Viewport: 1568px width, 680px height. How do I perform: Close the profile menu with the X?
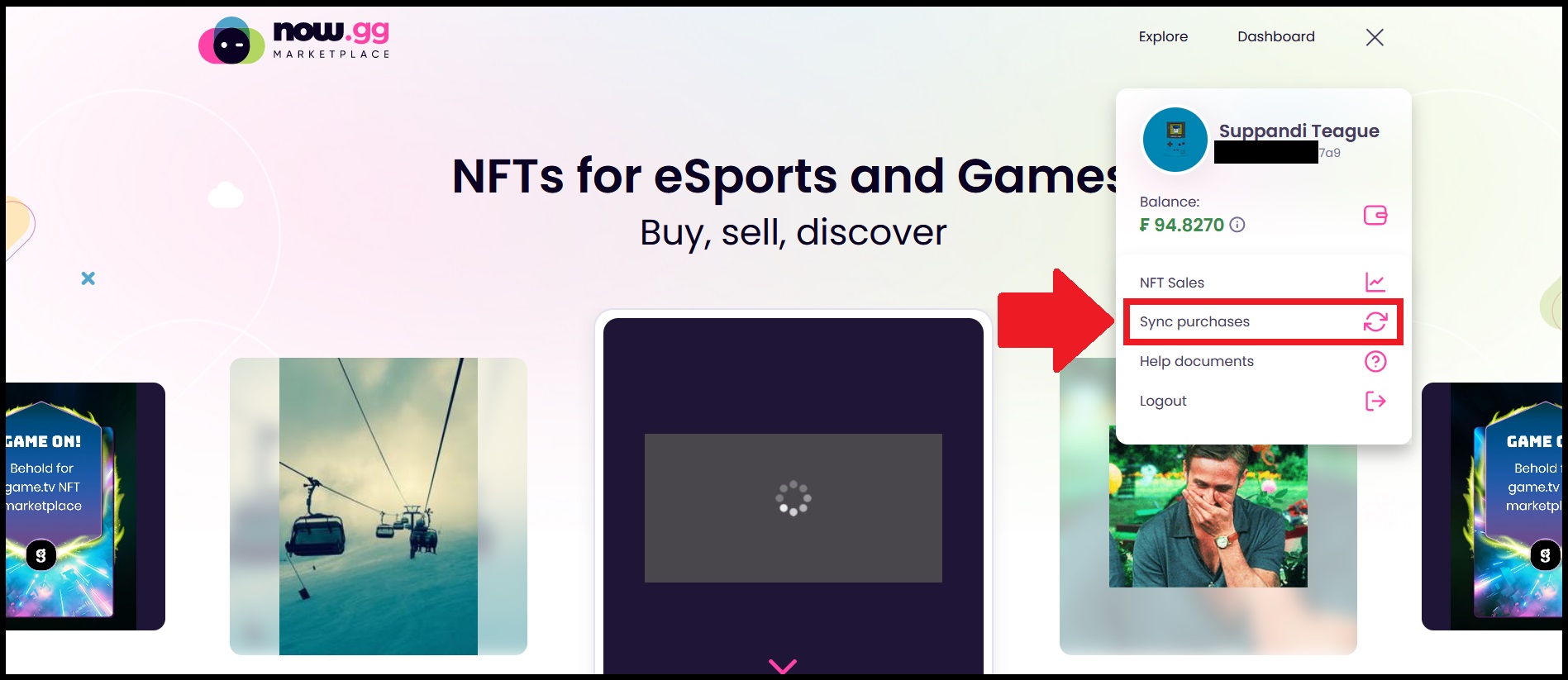click(x=1375, y=37)
